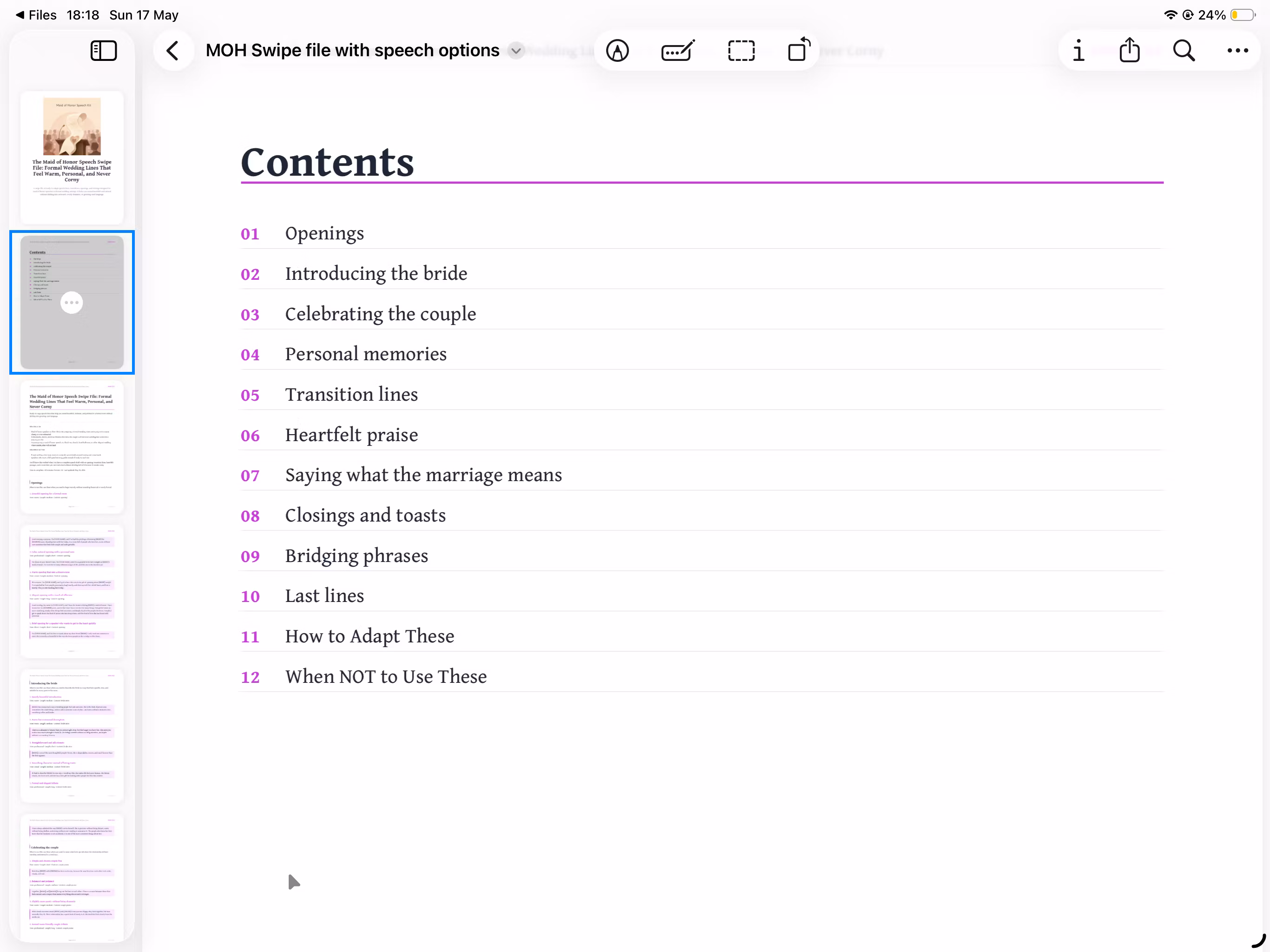Select the Introducing the bride page thumbnail
This screenshot has width=1270, height=952.
72,735
